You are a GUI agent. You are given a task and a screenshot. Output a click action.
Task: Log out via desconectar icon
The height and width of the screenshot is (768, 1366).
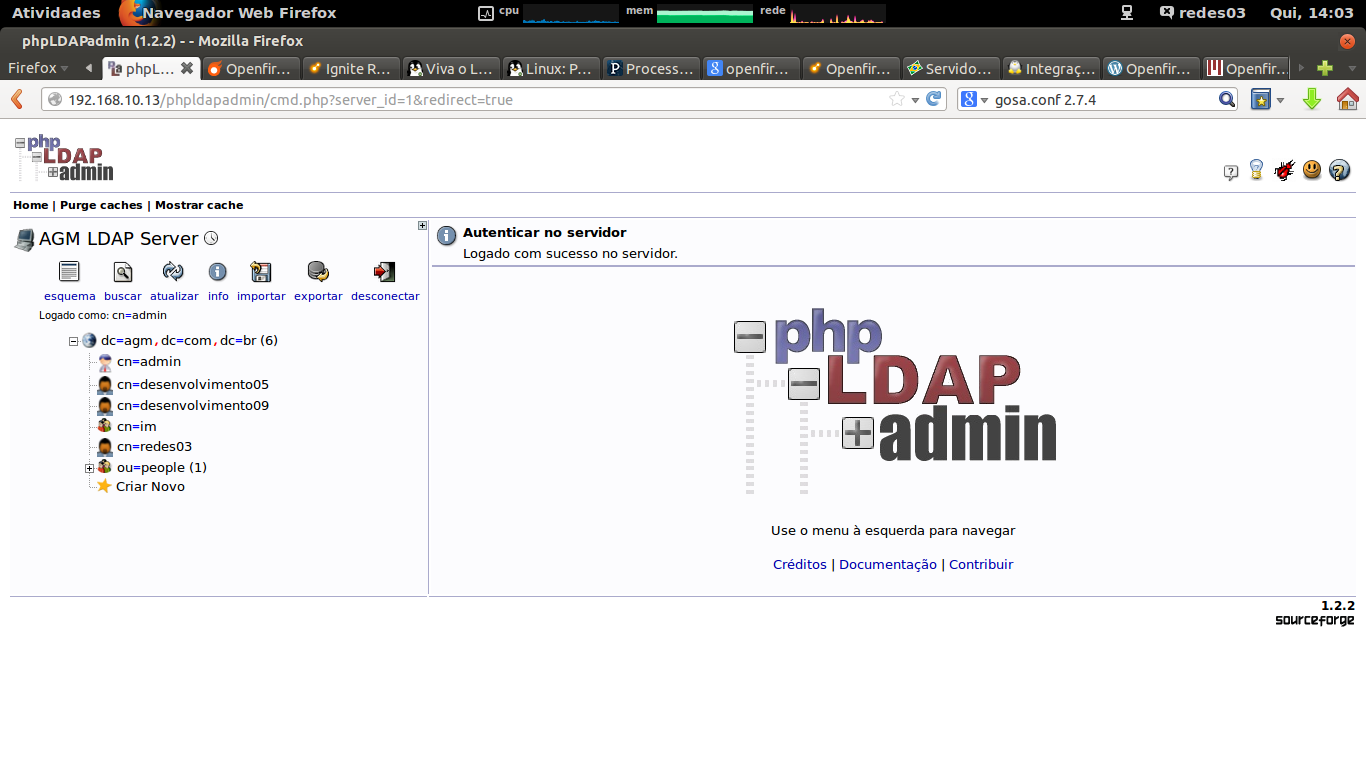pos(385,272)
